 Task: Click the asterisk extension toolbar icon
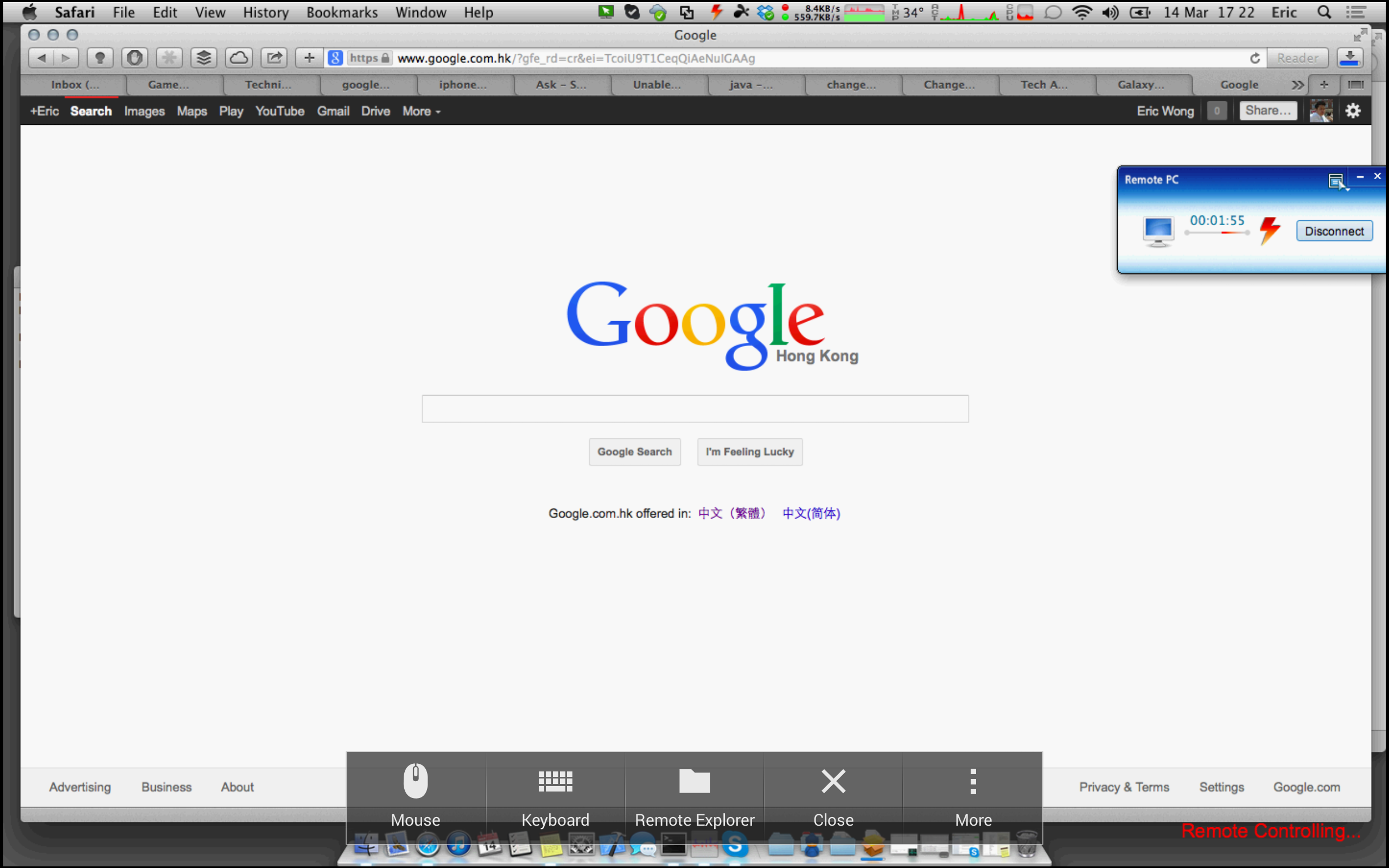(x=169, y=58)
